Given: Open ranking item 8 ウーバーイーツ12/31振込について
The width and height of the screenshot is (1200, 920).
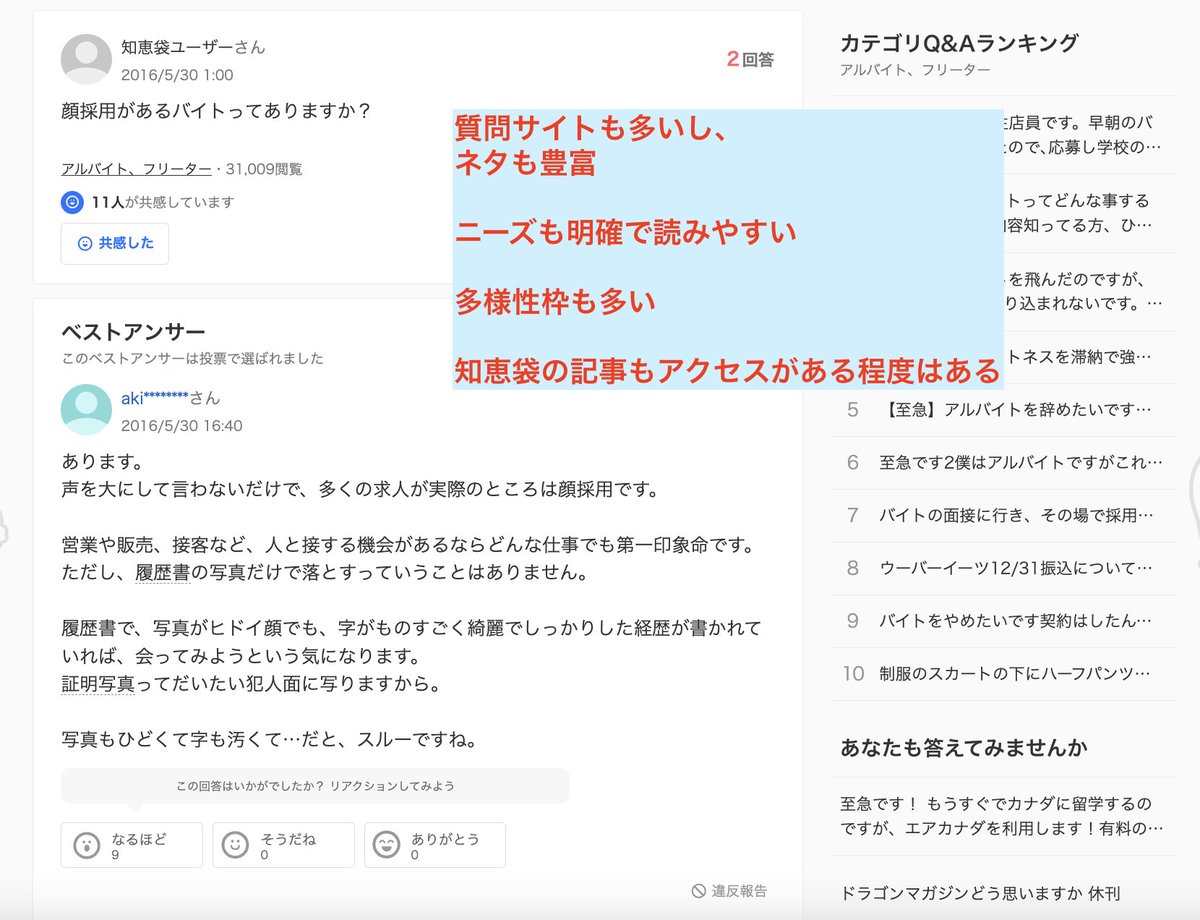Looking at the screenshot, I should click(1003, 568).
